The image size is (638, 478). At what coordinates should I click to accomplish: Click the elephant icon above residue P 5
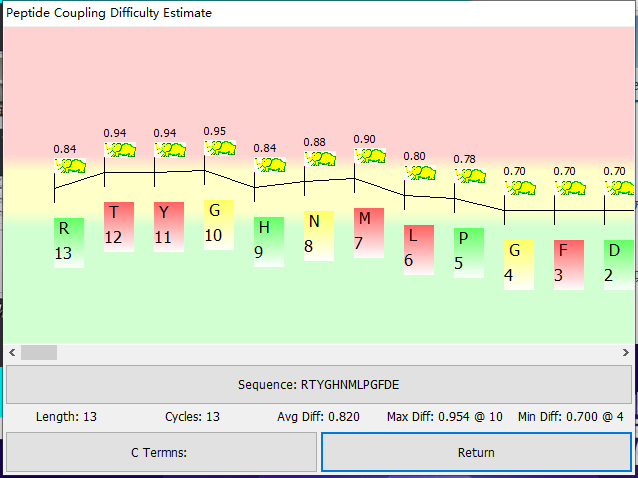[x=470, y=176]
